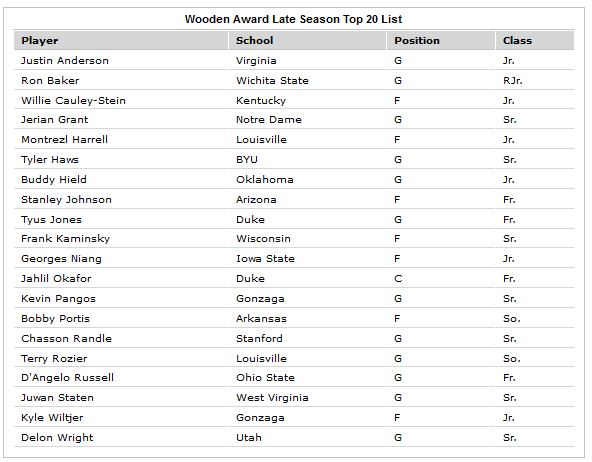The image size is (592, 462).
Task: Click the School column header
Action: 254,41
